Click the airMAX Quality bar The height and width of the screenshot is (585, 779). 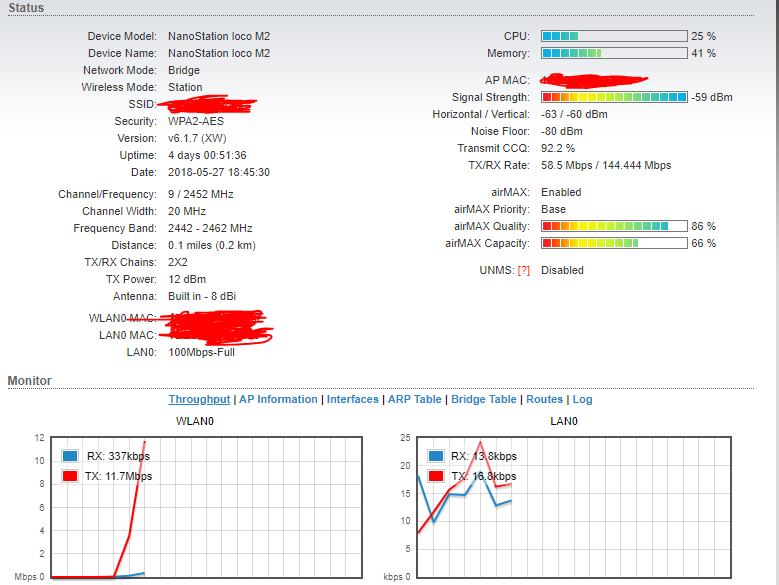[614, 226]
